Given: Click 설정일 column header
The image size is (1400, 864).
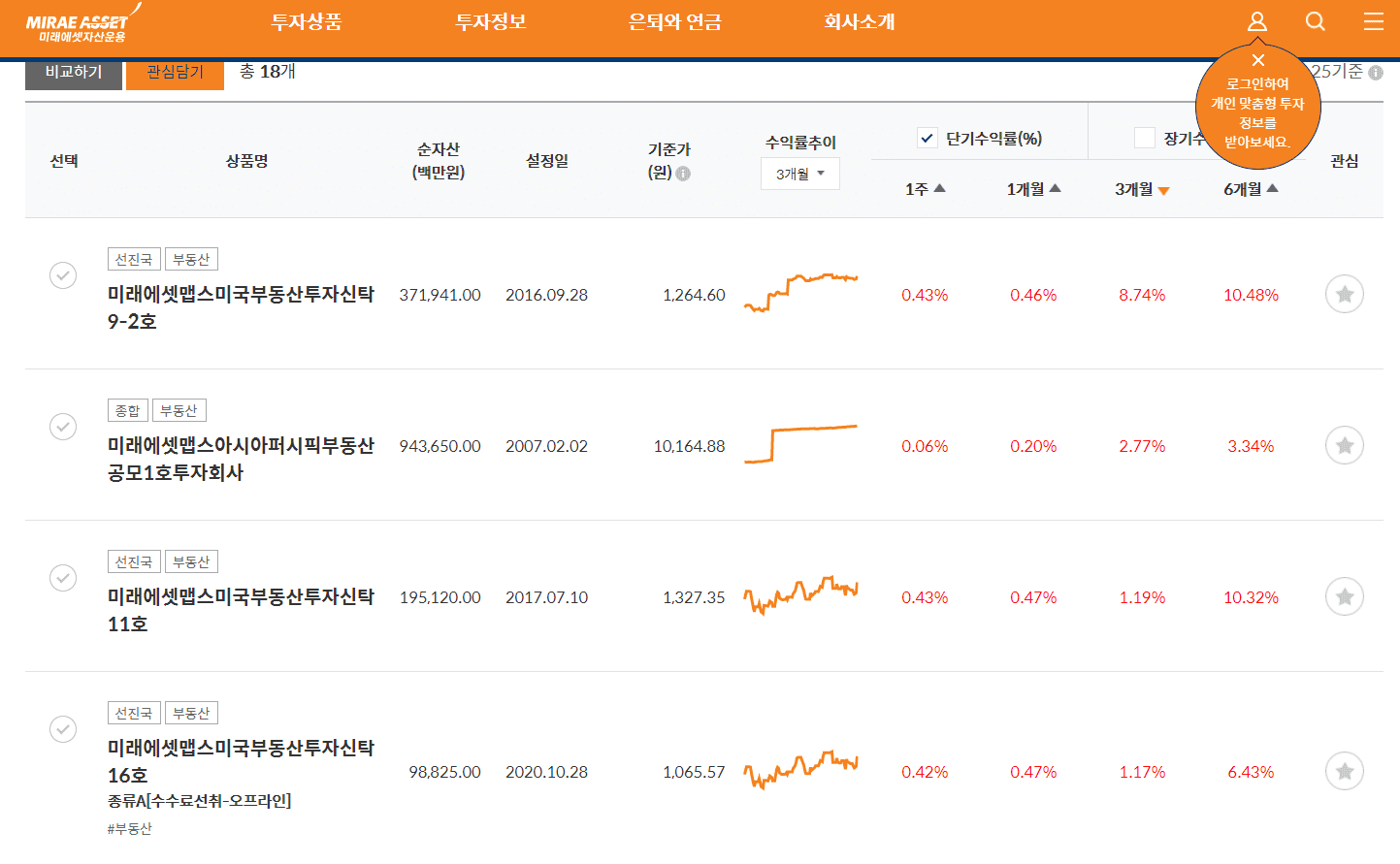Looking at the screenshot, I should 547,161.
